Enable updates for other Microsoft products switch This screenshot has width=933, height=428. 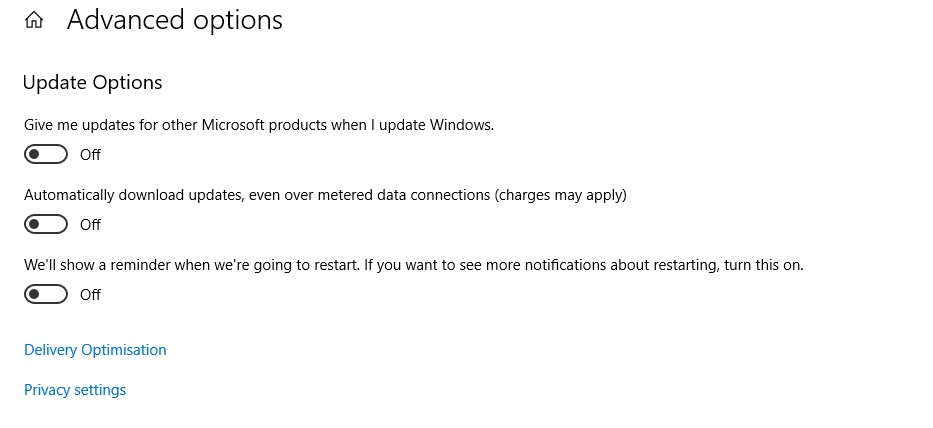click(46, 155)
